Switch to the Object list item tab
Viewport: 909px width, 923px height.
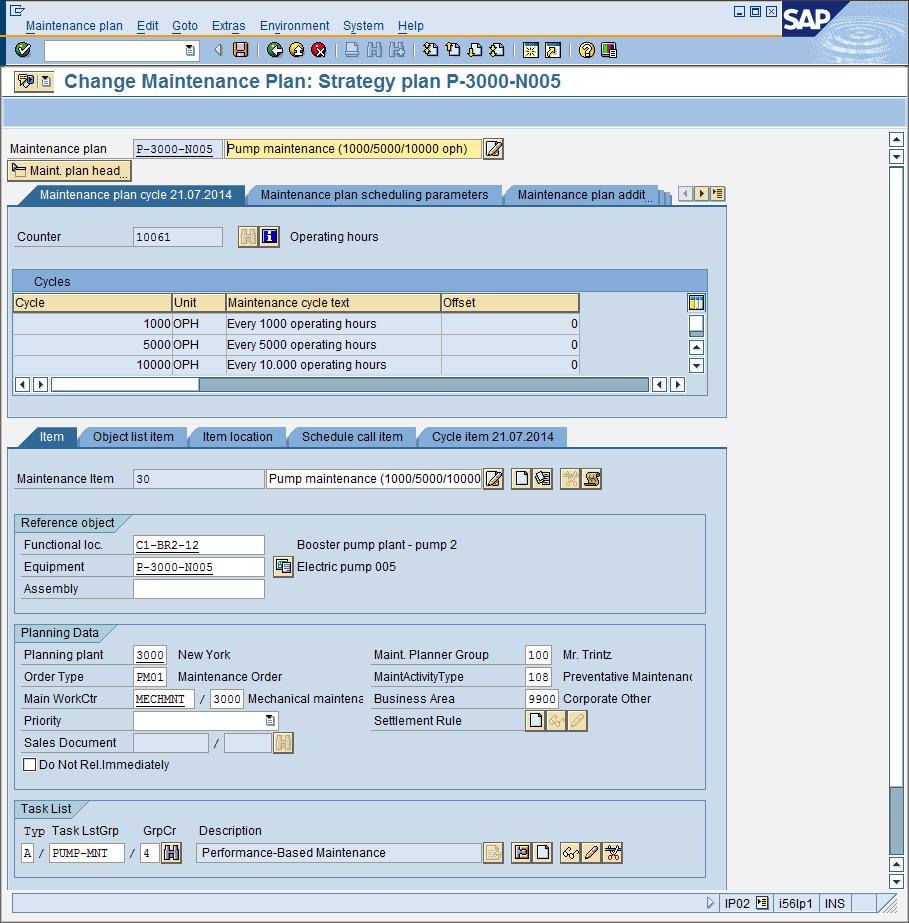(133, 437)
